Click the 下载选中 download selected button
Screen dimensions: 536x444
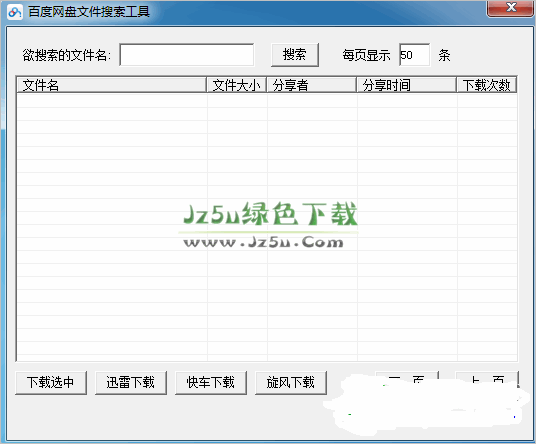pos(51,382)
